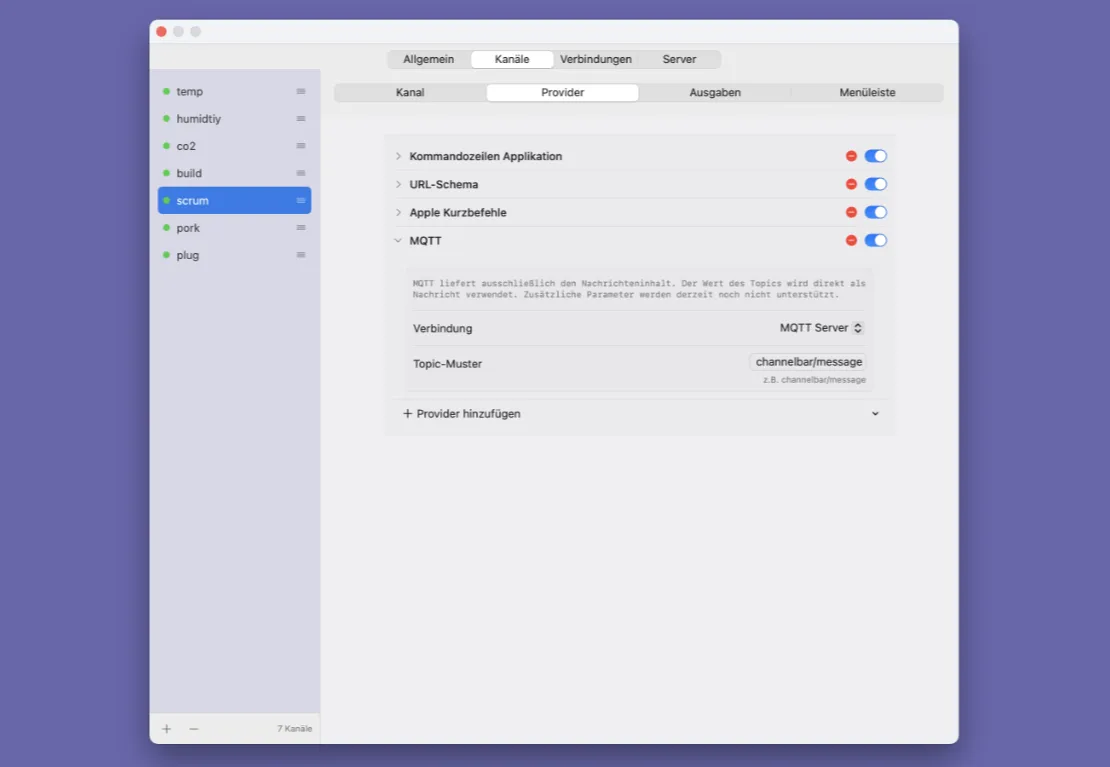The image size is (1110, 767).
Task: Click the Topic-Muster text field
Action: (x=809, y=362)
